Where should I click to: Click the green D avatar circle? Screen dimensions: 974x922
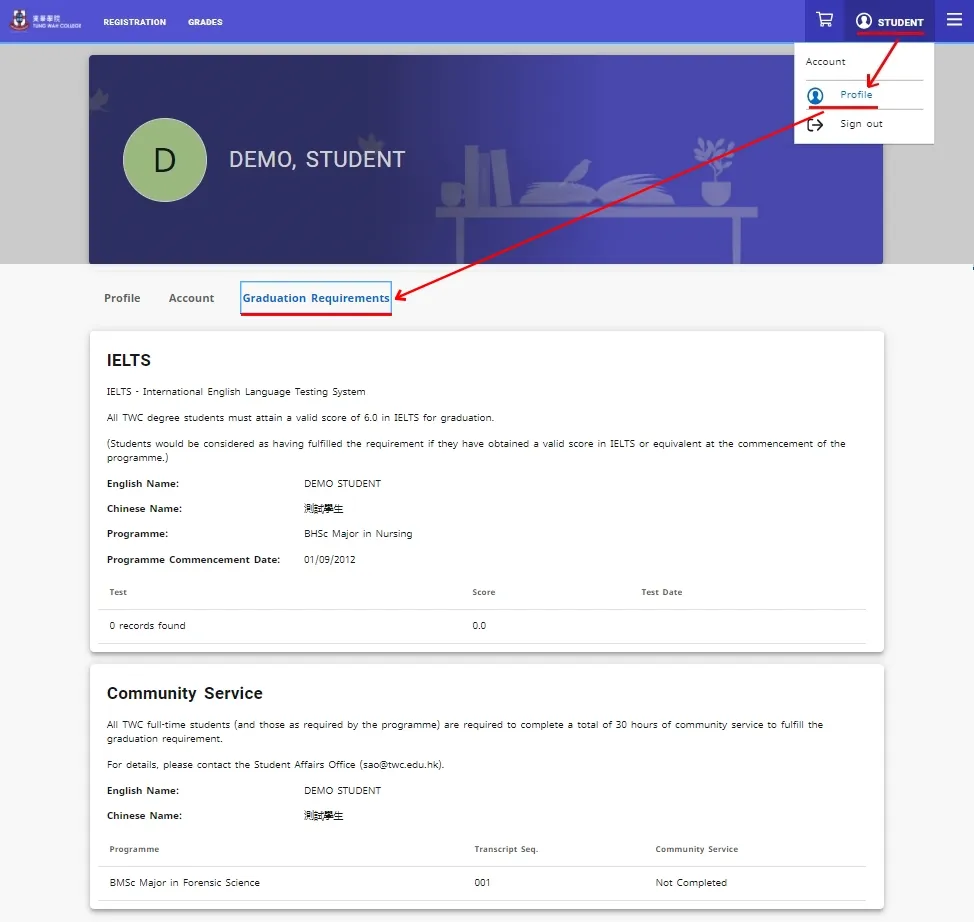tap(164, 160)
